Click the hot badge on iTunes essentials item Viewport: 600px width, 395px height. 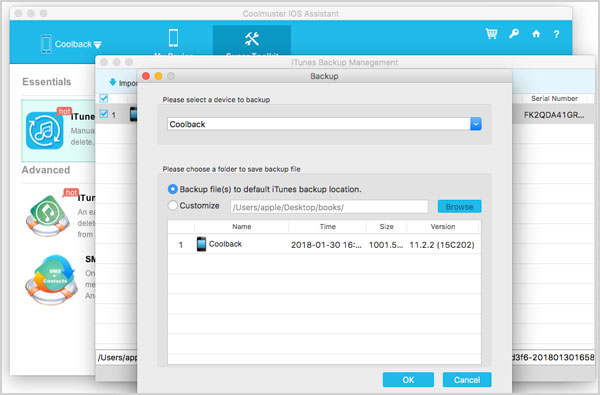pyautogui.click(x=64, y=111)
